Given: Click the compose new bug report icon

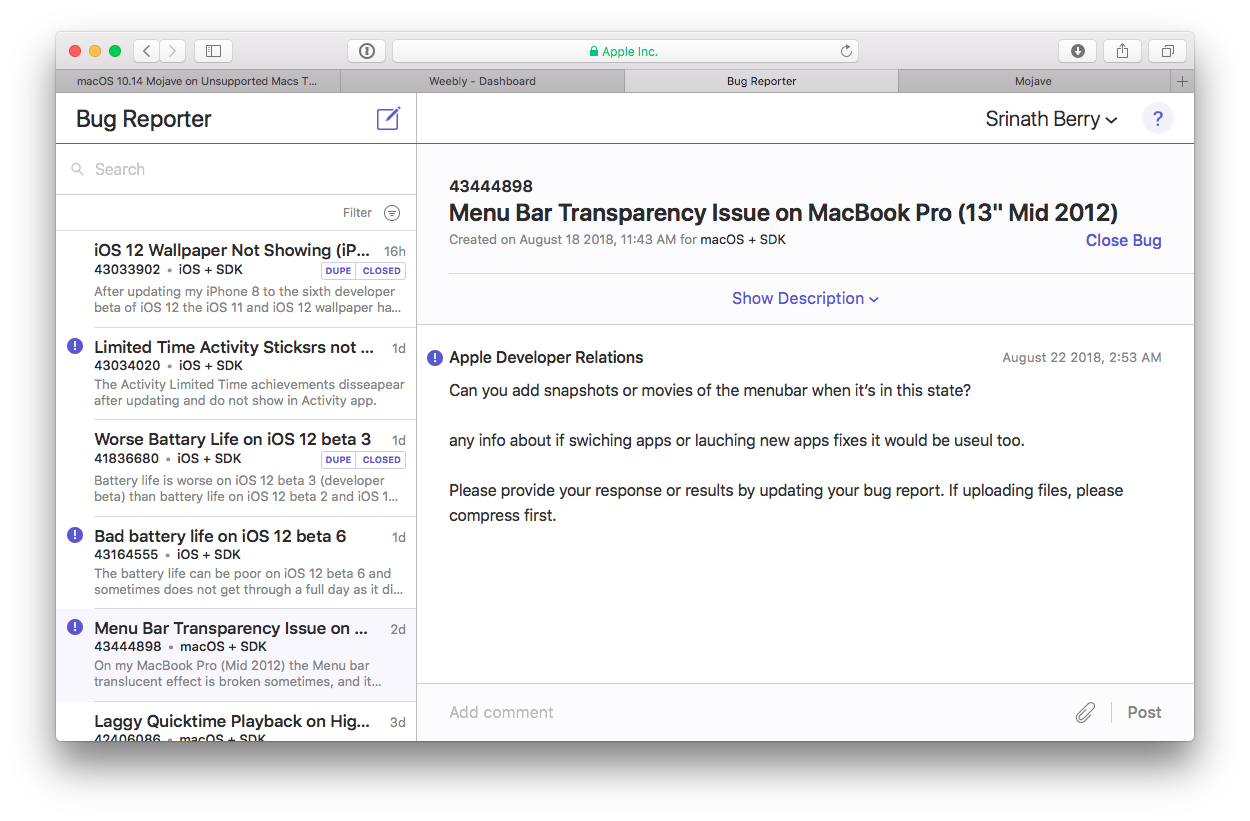Looking at the screenshot, I should (x=388, y=119).
